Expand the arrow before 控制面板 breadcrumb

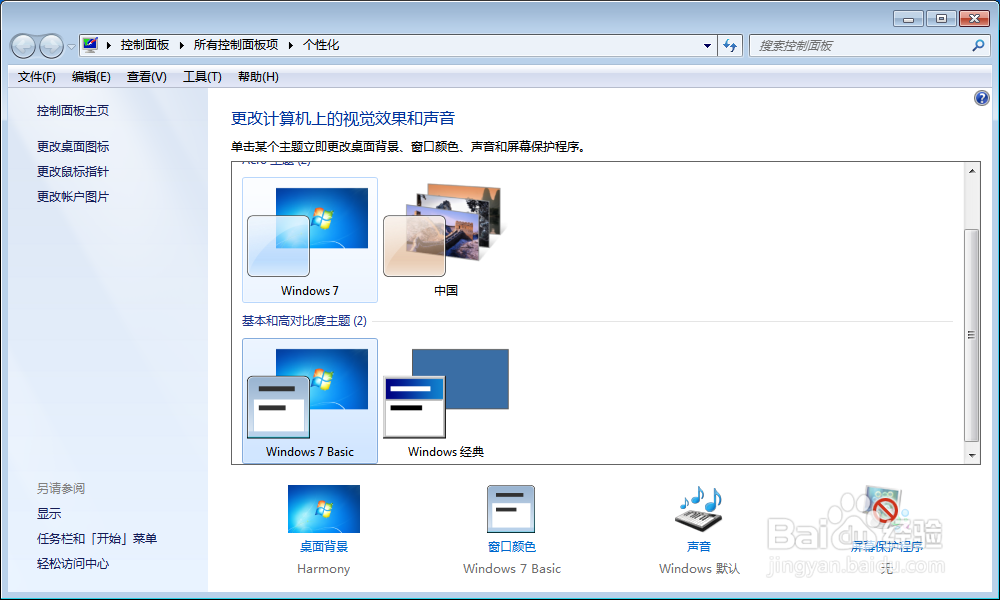108,45
